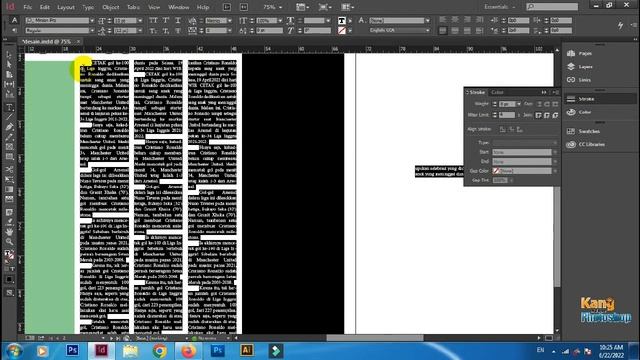
Task: Select the Pencil tool
Action: click(x=9, y=137)
